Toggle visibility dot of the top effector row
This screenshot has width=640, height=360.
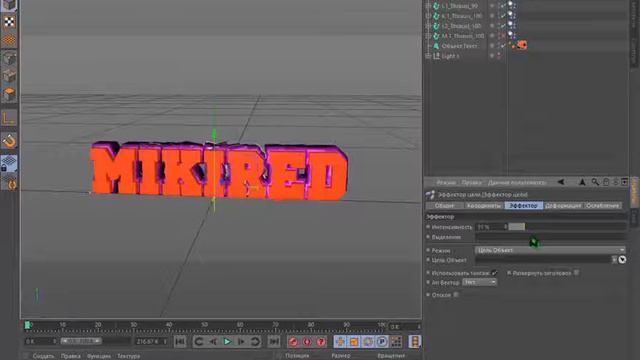coord(492,6)
